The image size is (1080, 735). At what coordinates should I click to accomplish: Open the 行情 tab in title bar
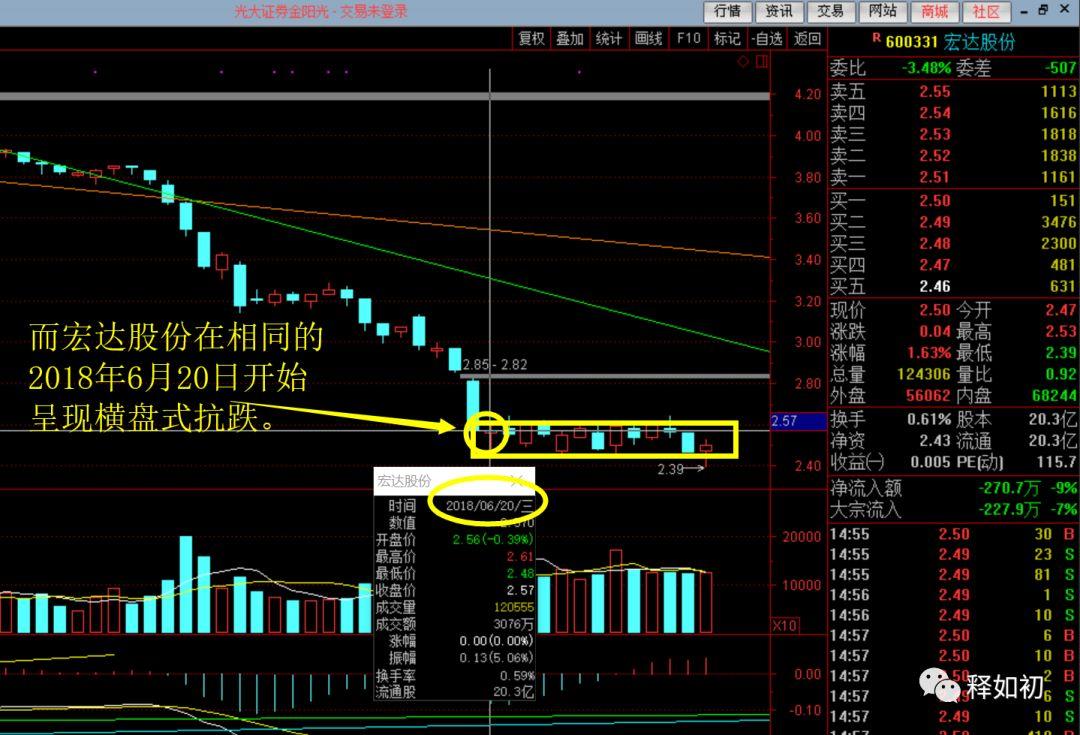coord(727,11)
